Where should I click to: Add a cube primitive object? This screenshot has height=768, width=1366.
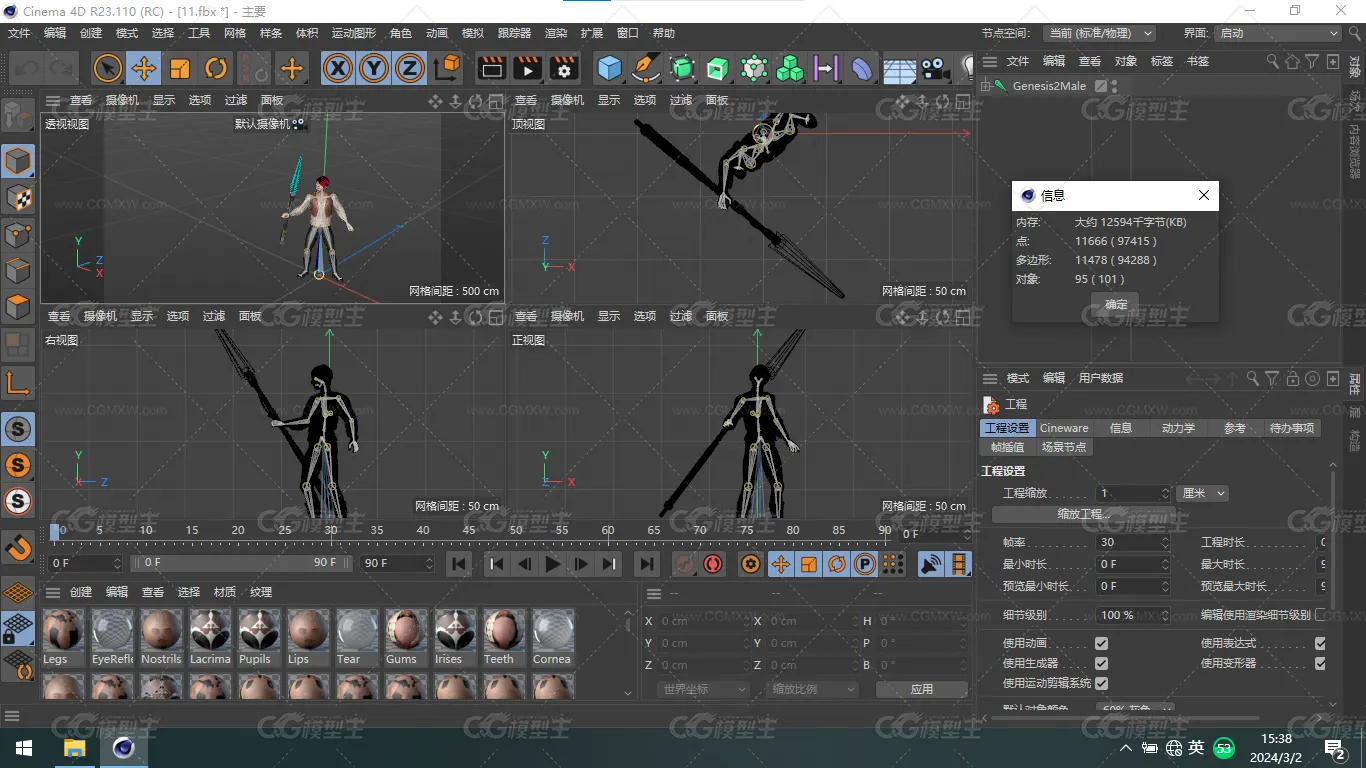pos(609,68)
